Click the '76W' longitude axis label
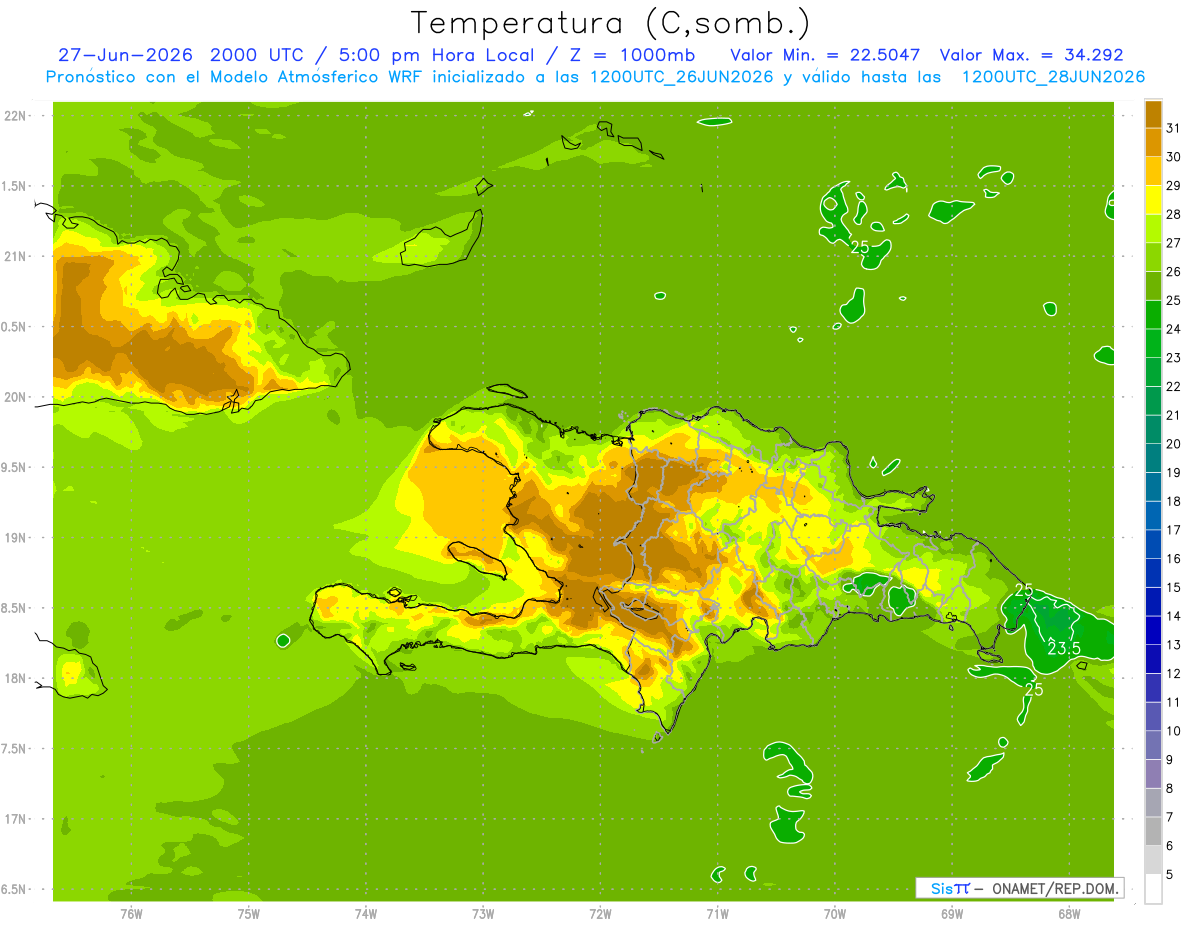 pos(131,914)
